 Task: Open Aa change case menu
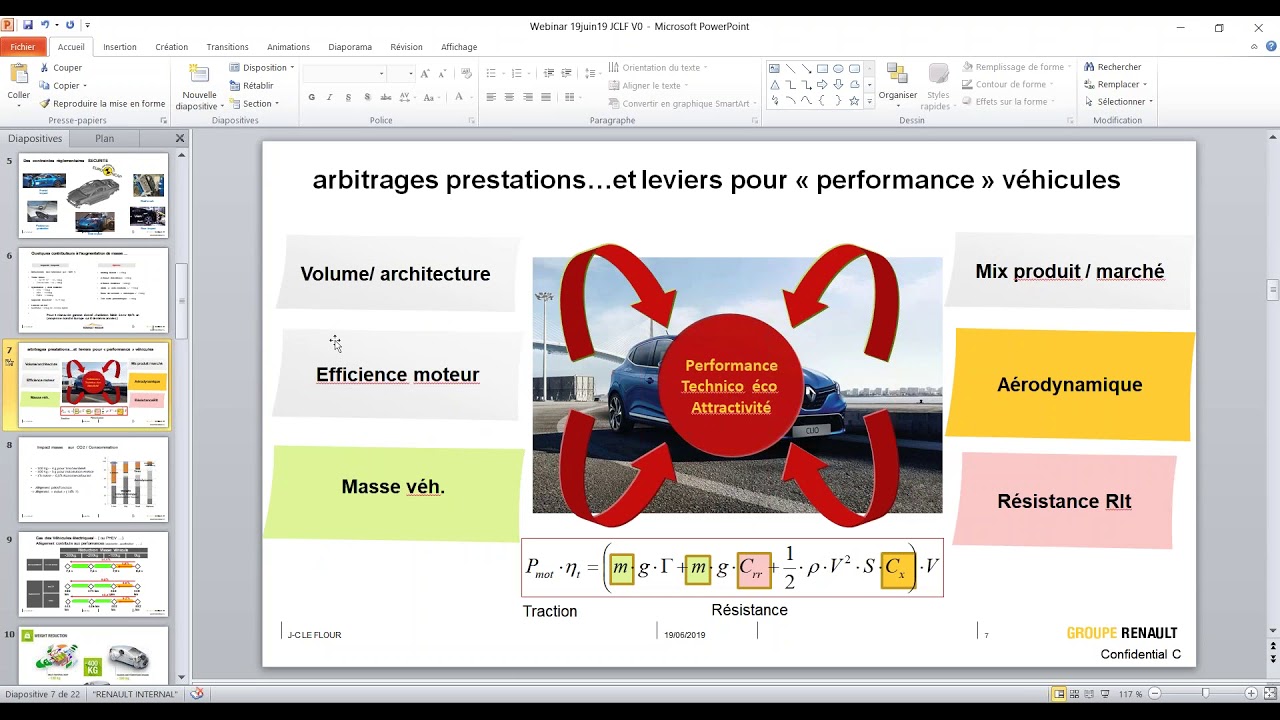click(x=431, y=98)
